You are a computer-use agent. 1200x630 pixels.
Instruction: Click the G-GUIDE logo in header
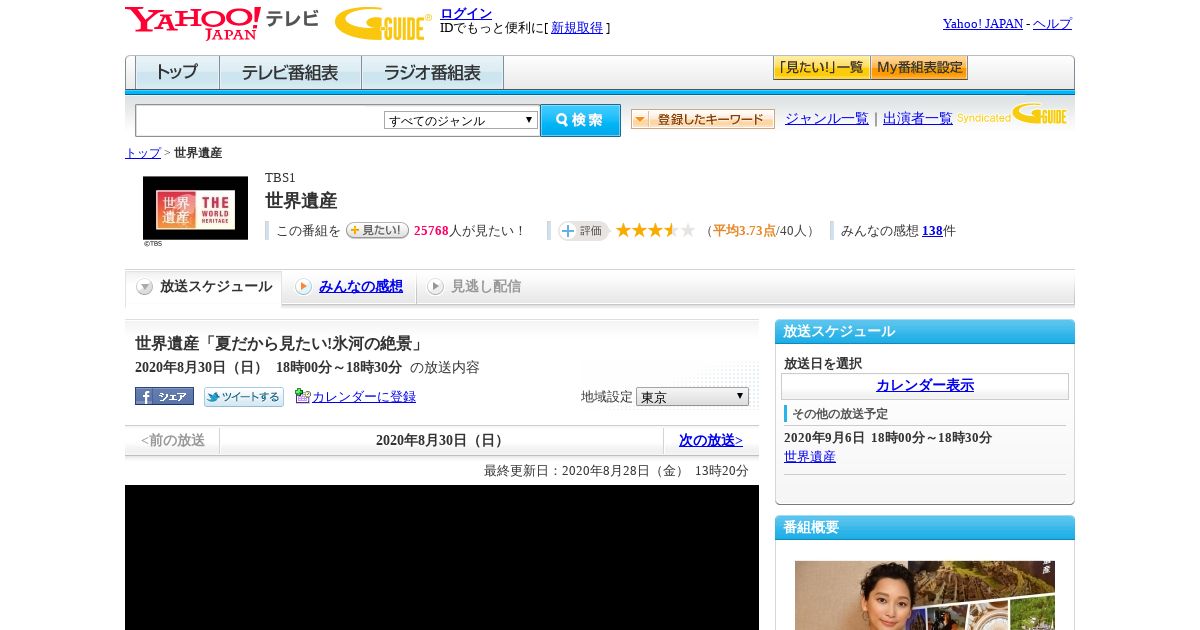[x=383, y=23]
